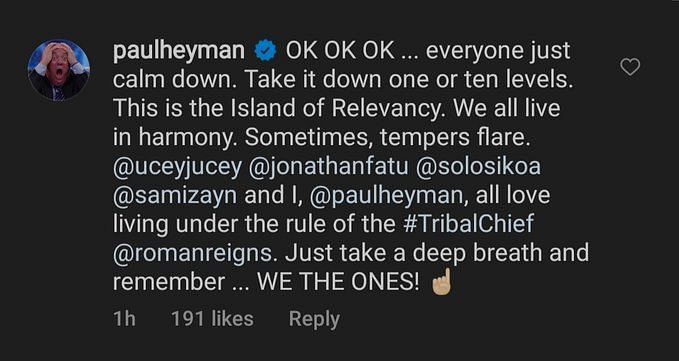Viewport: 679px width, 361px height.
Task: Visit the @solosikoa profile mention
Action: (478, 168)
